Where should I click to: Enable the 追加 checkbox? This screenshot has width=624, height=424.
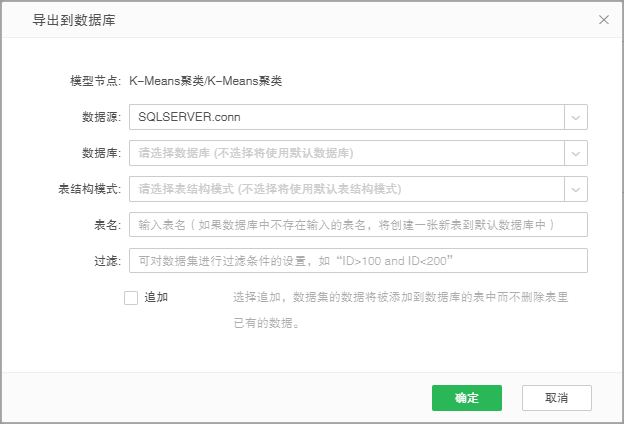pos(131,297)
